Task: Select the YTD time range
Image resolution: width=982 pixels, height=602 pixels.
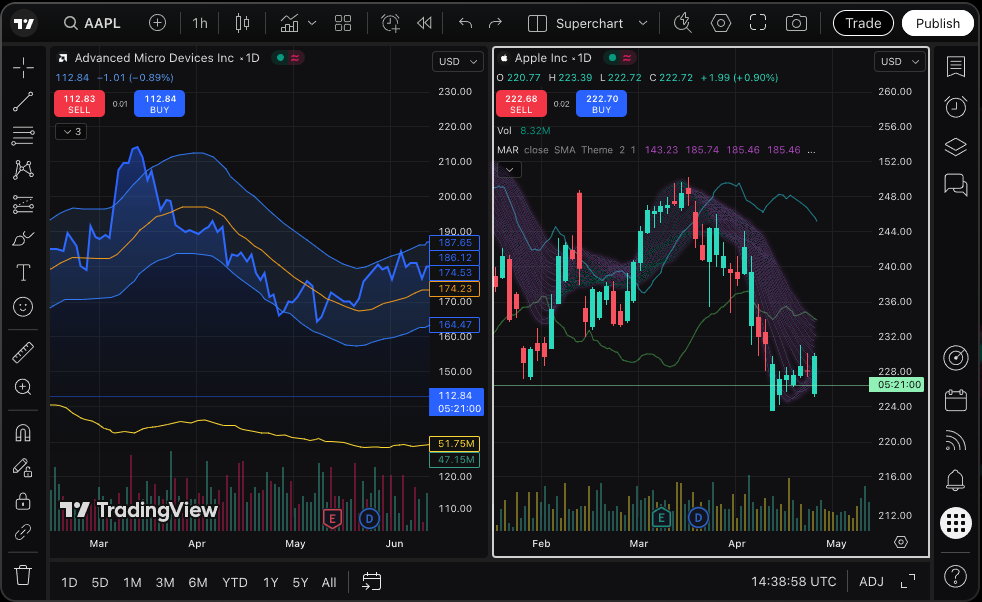Action: 235,583
